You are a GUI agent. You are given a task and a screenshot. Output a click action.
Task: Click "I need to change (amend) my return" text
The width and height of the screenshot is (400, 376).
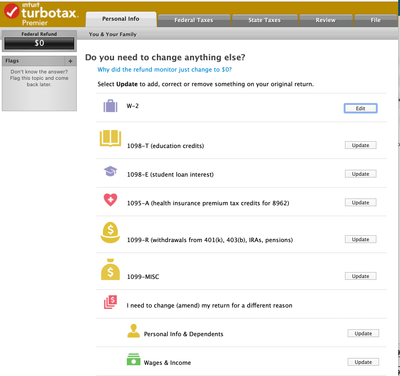209,306
